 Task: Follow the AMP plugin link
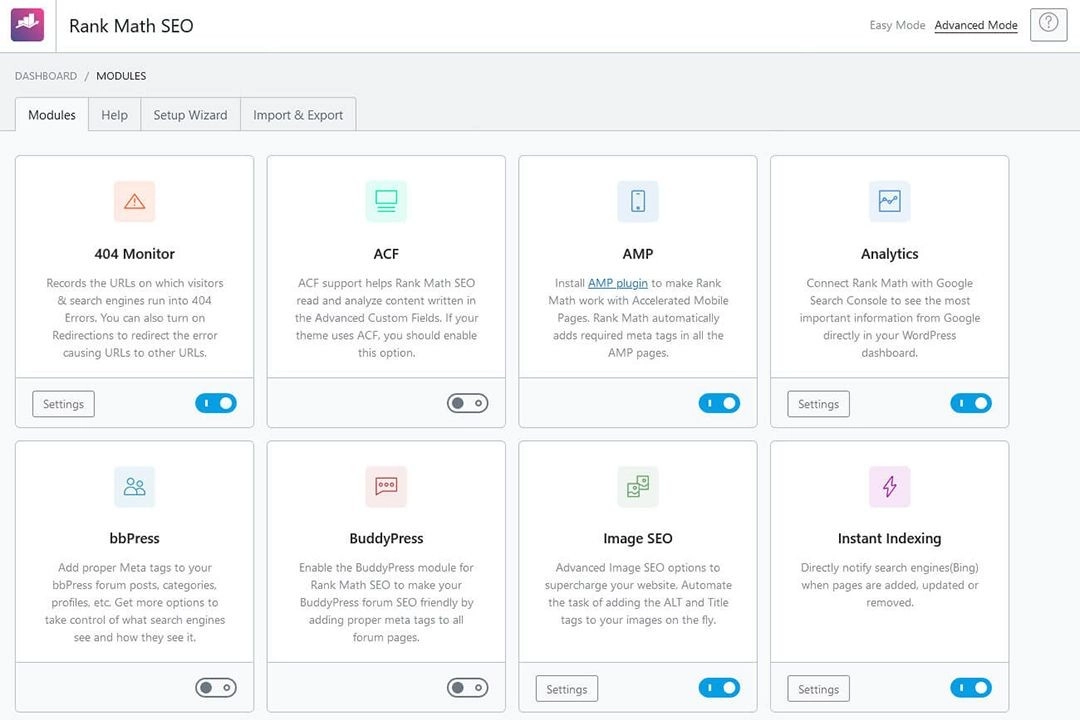617,283
